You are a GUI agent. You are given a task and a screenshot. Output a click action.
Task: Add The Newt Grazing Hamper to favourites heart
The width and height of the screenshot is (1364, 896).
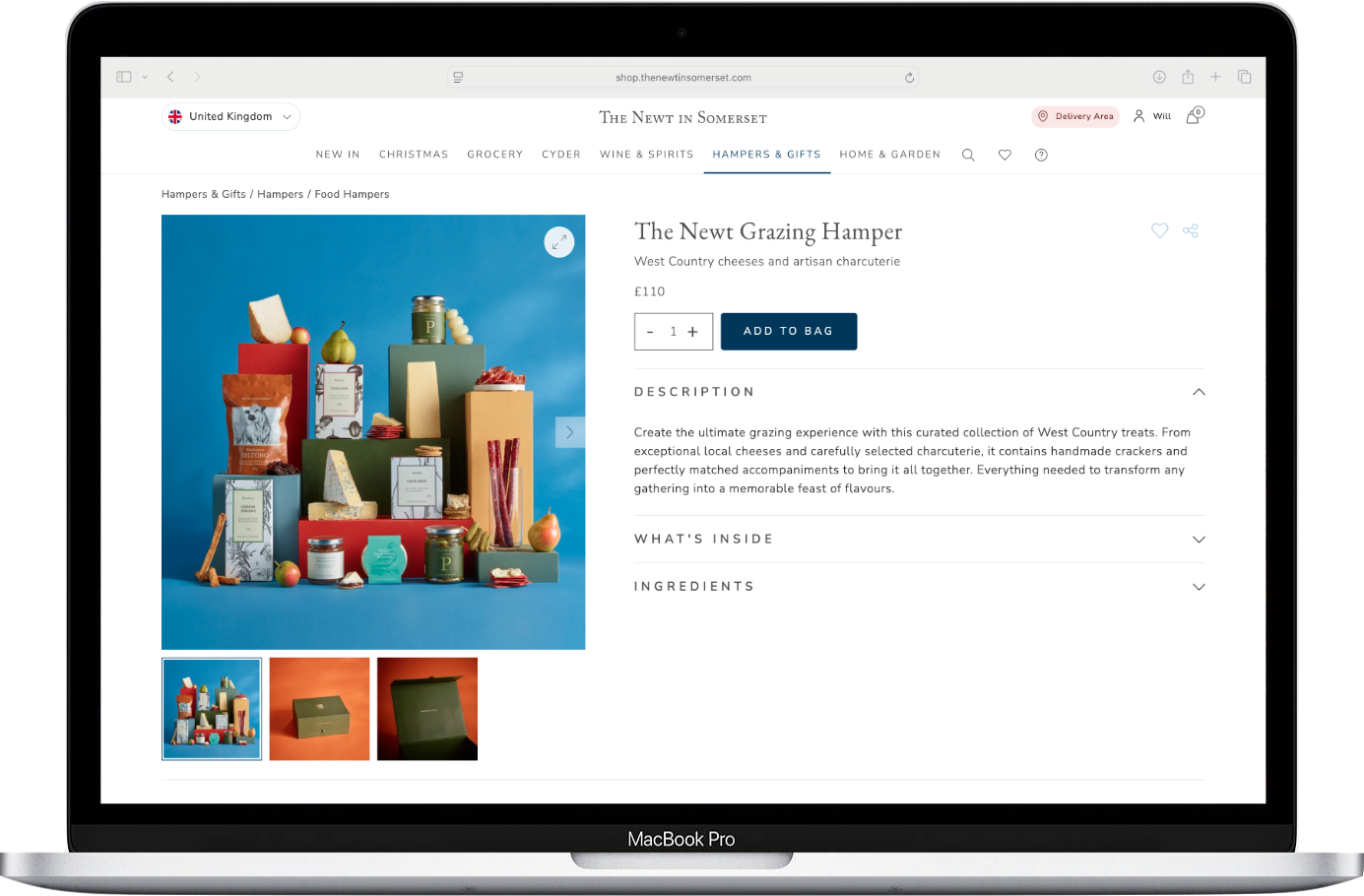point(1159,230)
